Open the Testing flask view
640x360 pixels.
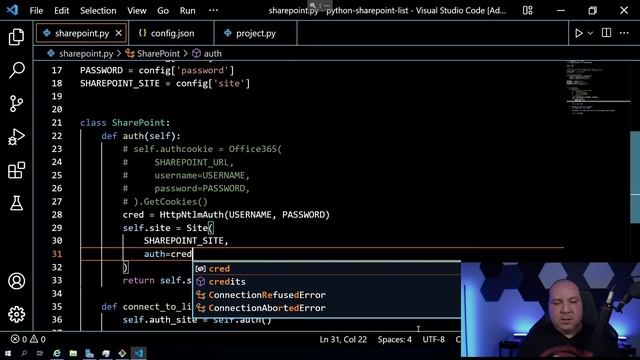[16, 203]
